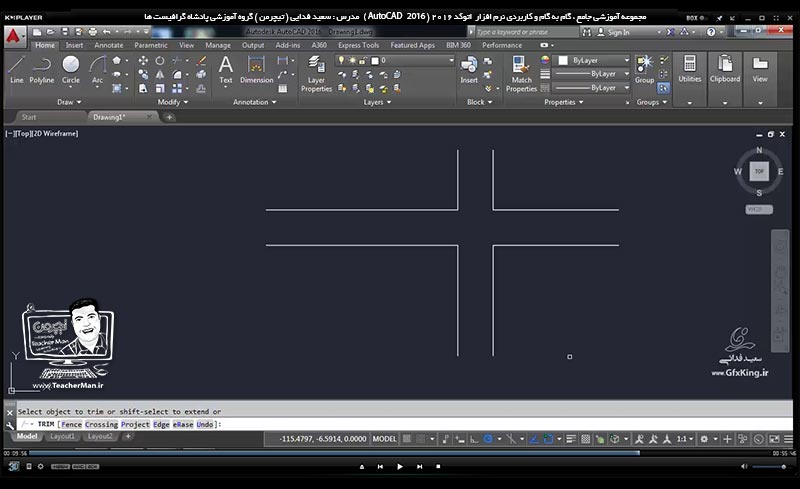The image size is (800, 489).
Task: Click the Array tool icon
Action: tap(177, 88)
